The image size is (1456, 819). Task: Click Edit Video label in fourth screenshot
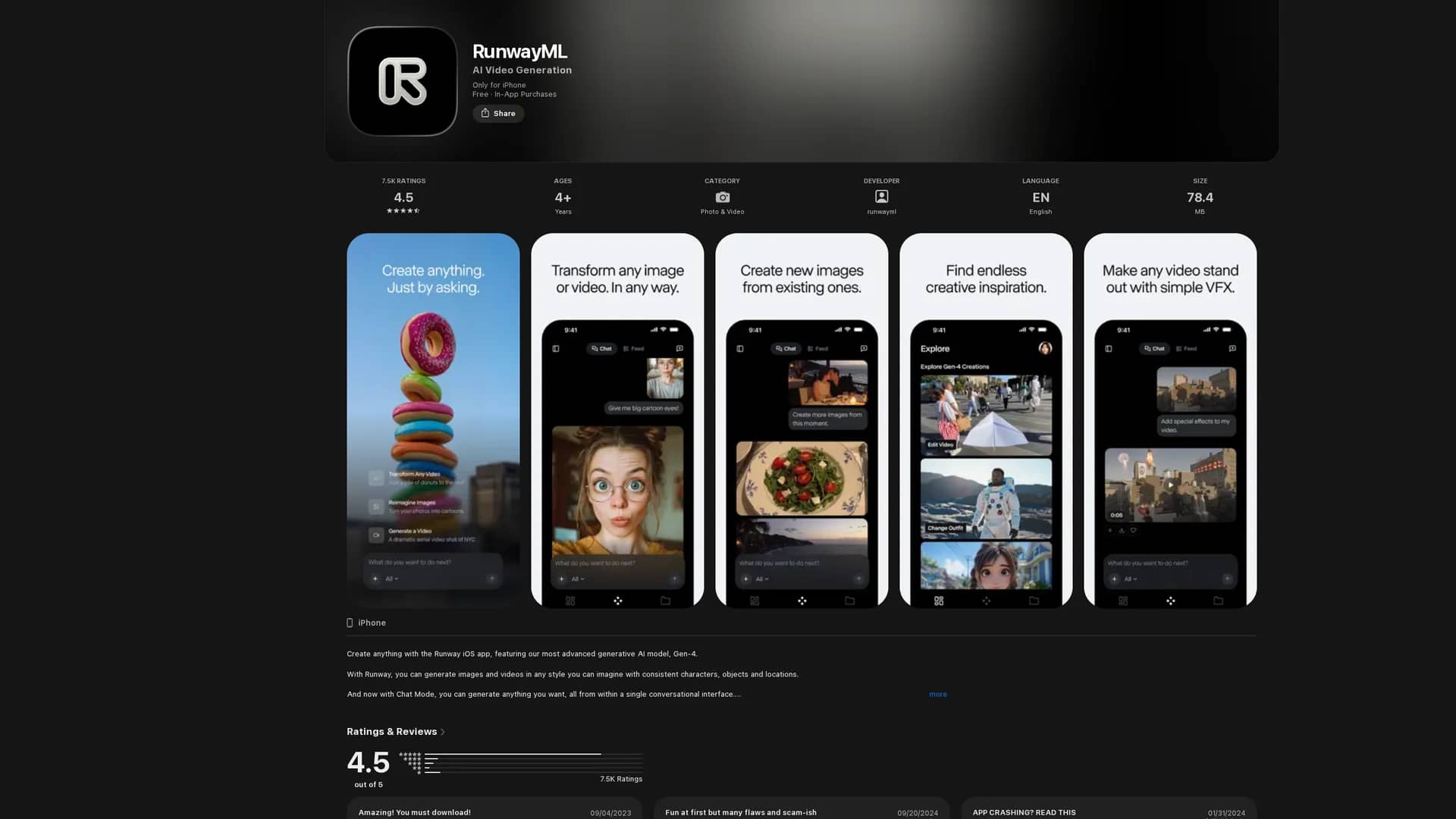(940, 444)
